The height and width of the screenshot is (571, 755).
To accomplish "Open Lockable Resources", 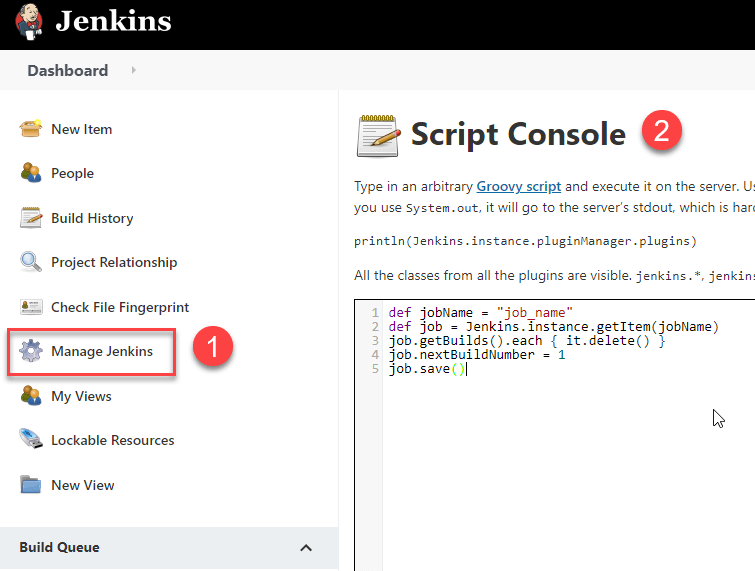I will click(x=113, y=440).
